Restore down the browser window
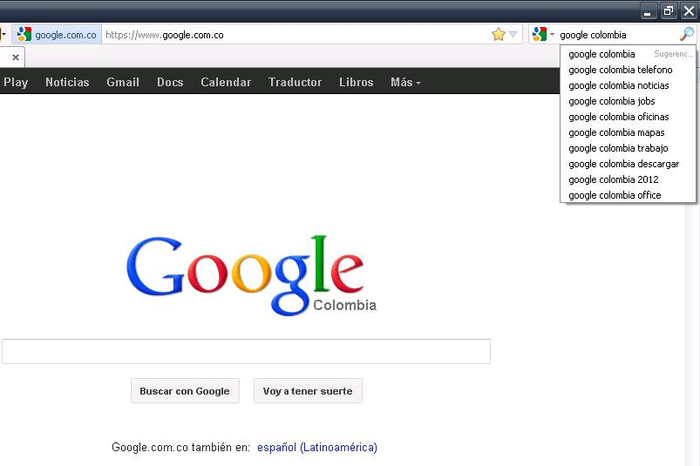Screen dimensions: 700x466 click(x=668, y=11)
